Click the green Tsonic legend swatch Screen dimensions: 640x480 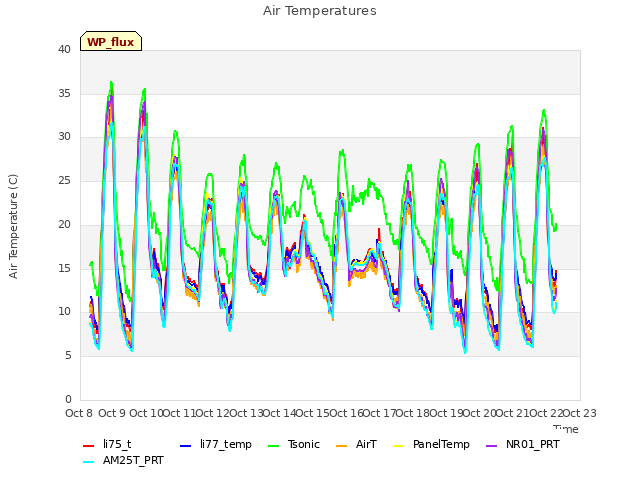(x=273, y=446)
